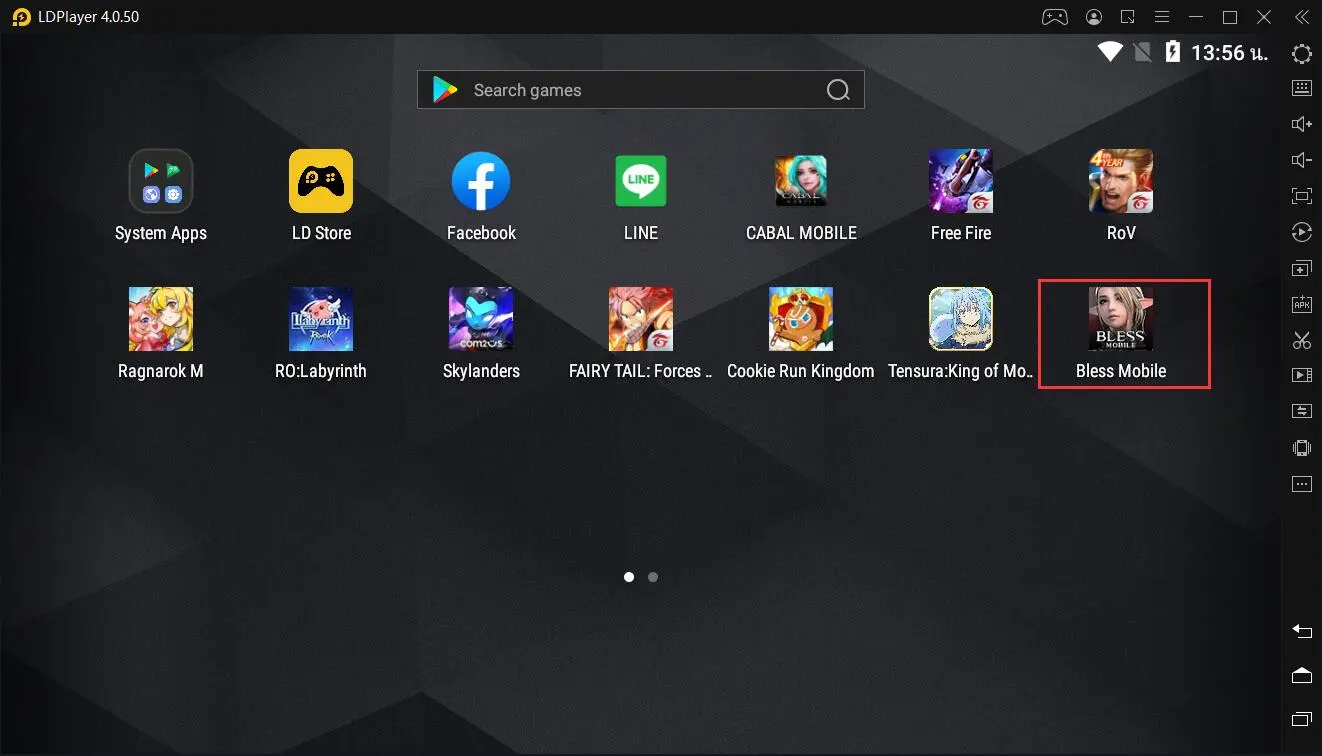1322x756 pixels.
Task: Click the shake device sidebar icon
Action: coord(1302,448)
